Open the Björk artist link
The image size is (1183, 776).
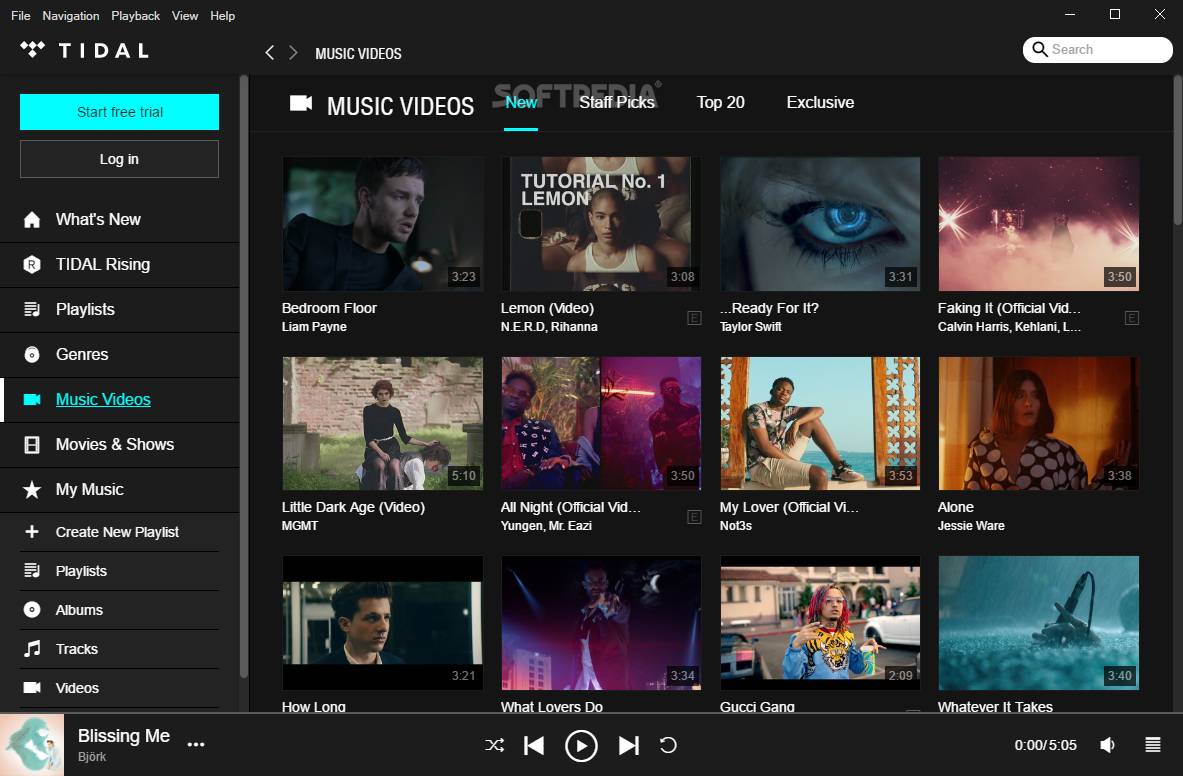(x=92, y=756)
